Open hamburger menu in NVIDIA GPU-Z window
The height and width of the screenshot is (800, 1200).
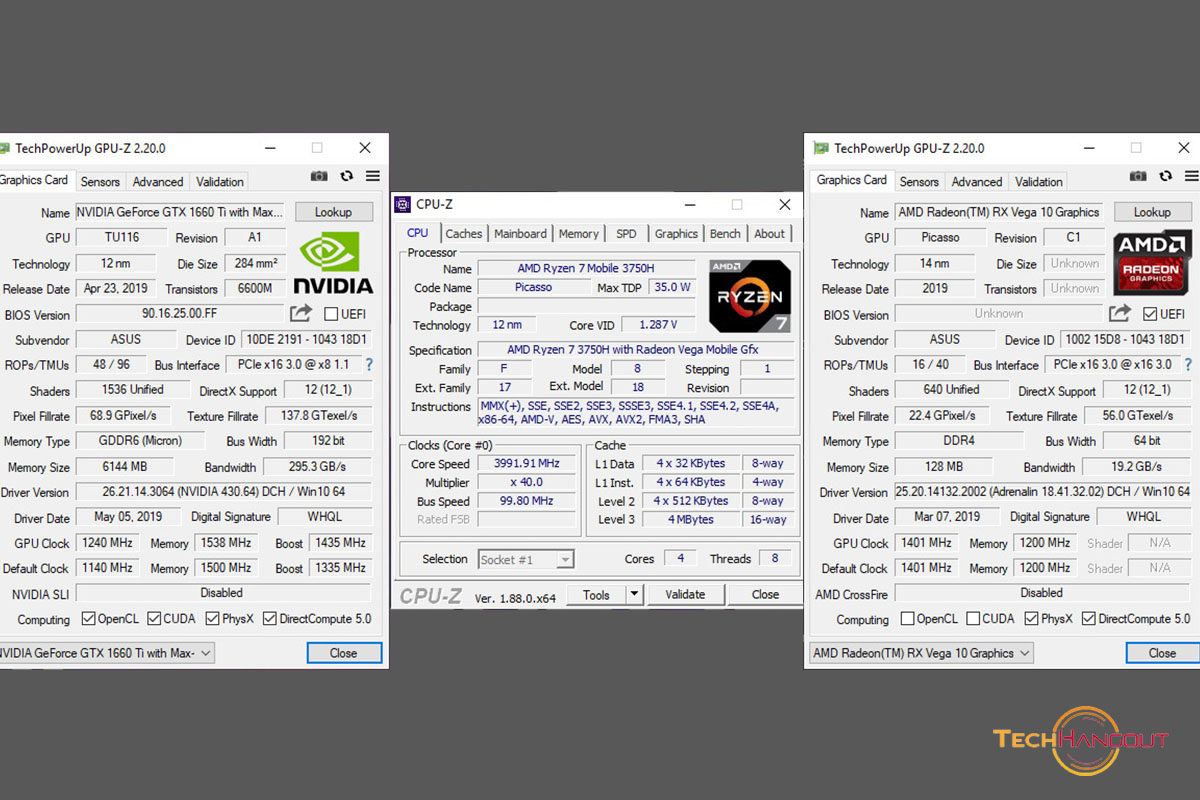(372, 176)
